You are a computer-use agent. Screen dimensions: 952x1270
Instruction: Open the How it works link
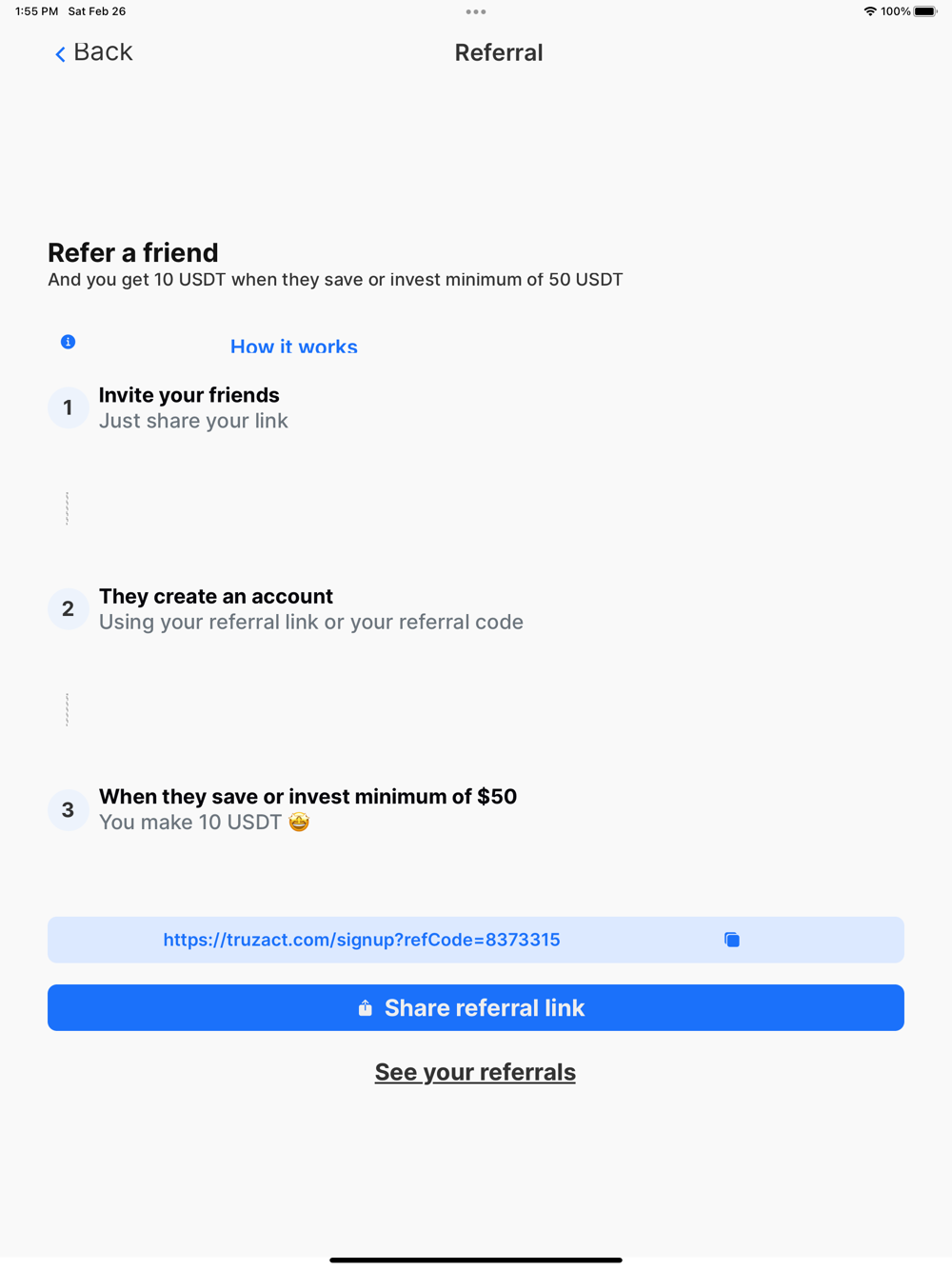point(294,347)
